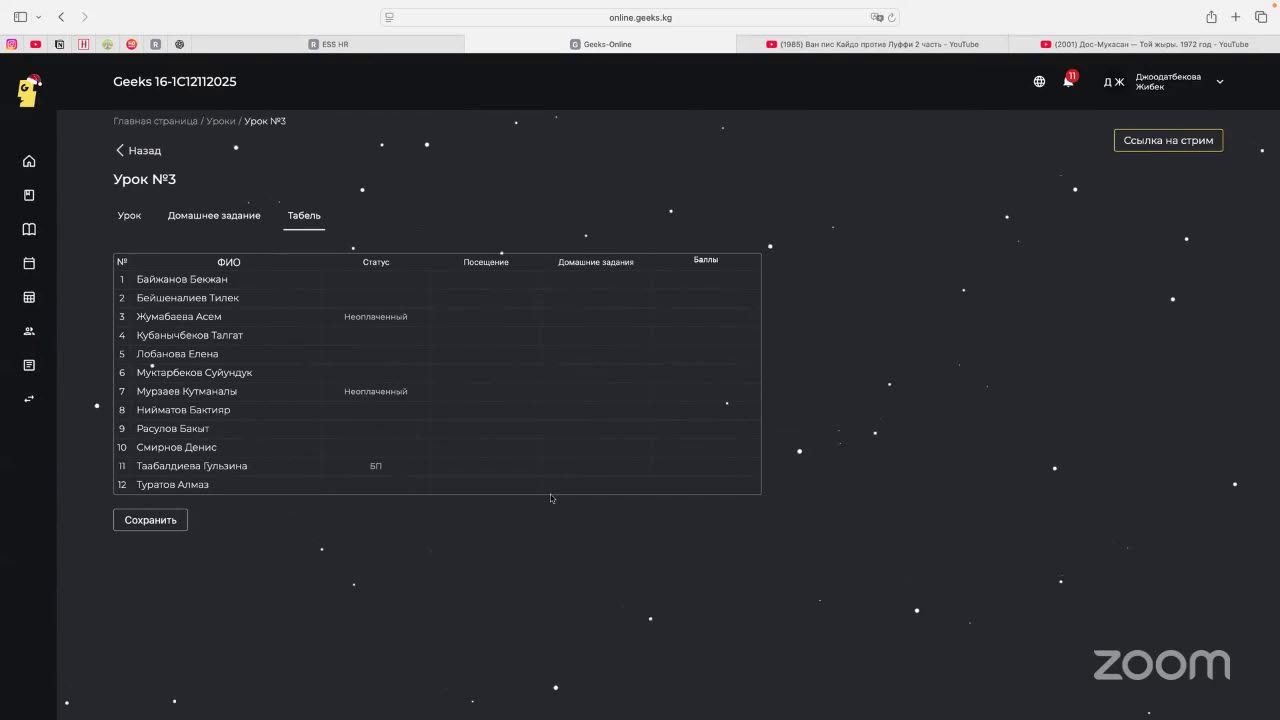Screen dimensions: 1280x720
Task: Switch to the Дос-Мукасан YouTube tab
Action: (x=1144, y=44)
